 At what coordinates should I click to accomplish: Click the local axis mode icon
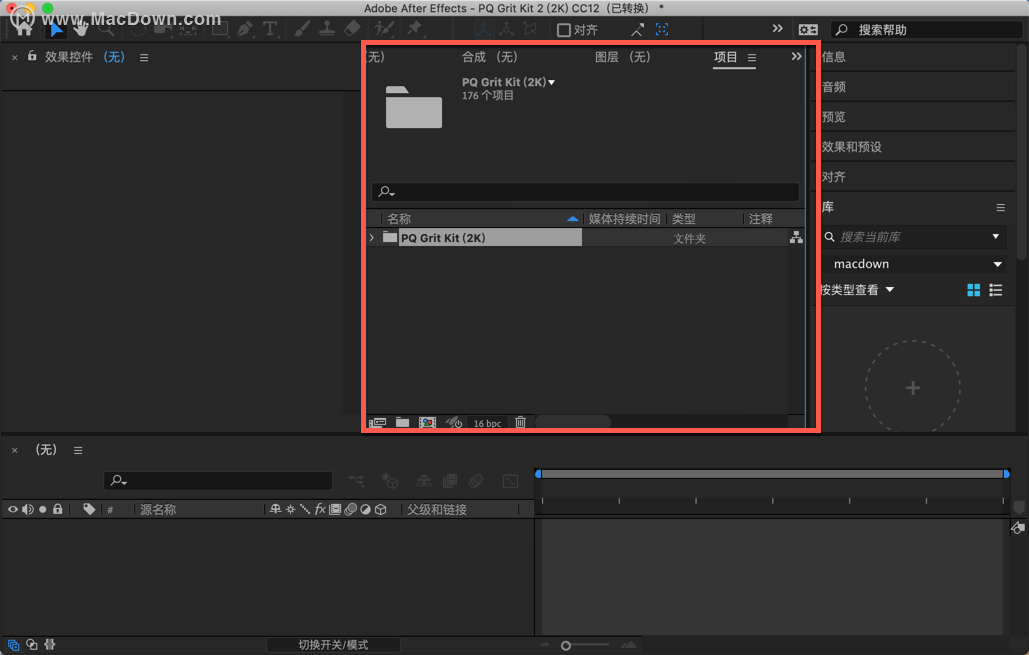click(x=484, y=29)
